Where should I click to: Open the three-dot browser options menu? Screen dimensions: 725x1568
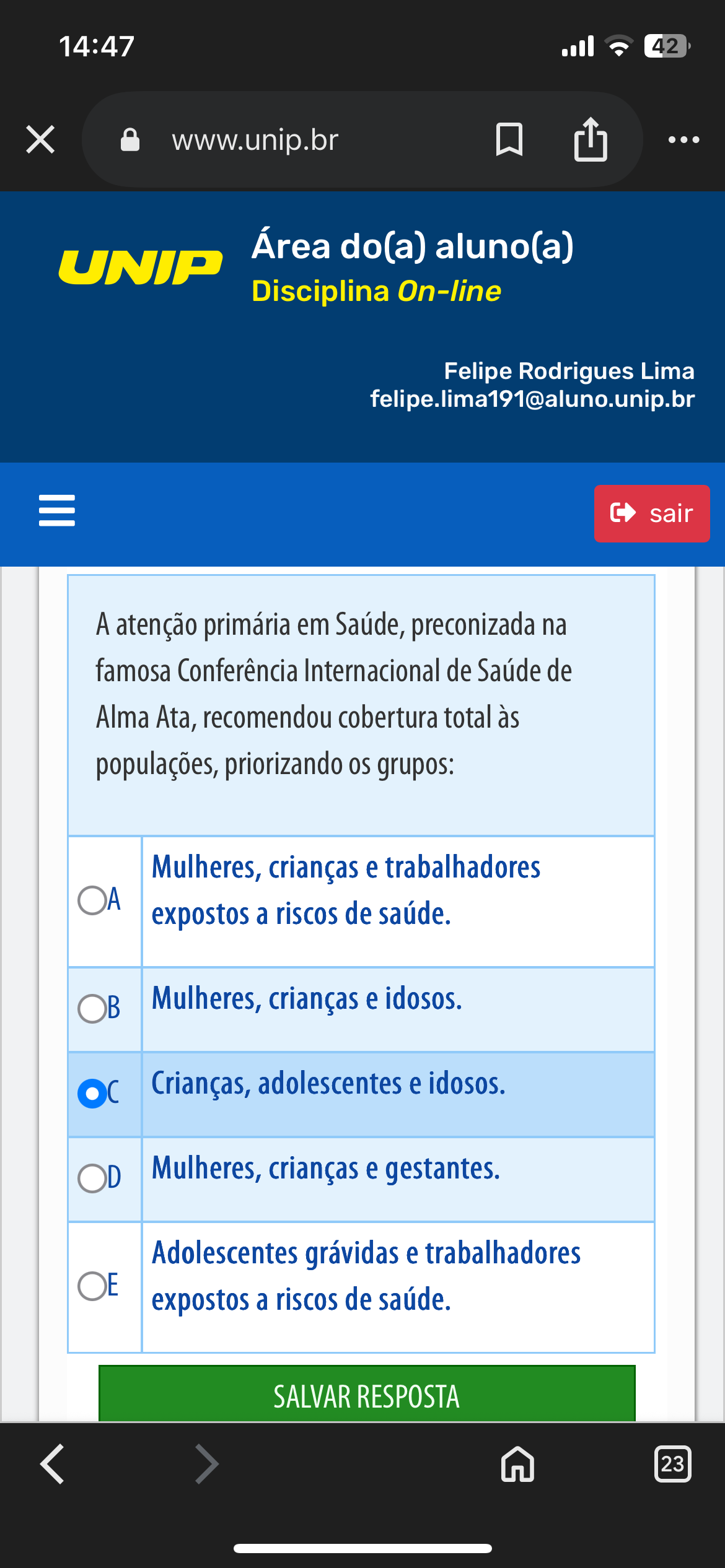[x=683, y=140]
